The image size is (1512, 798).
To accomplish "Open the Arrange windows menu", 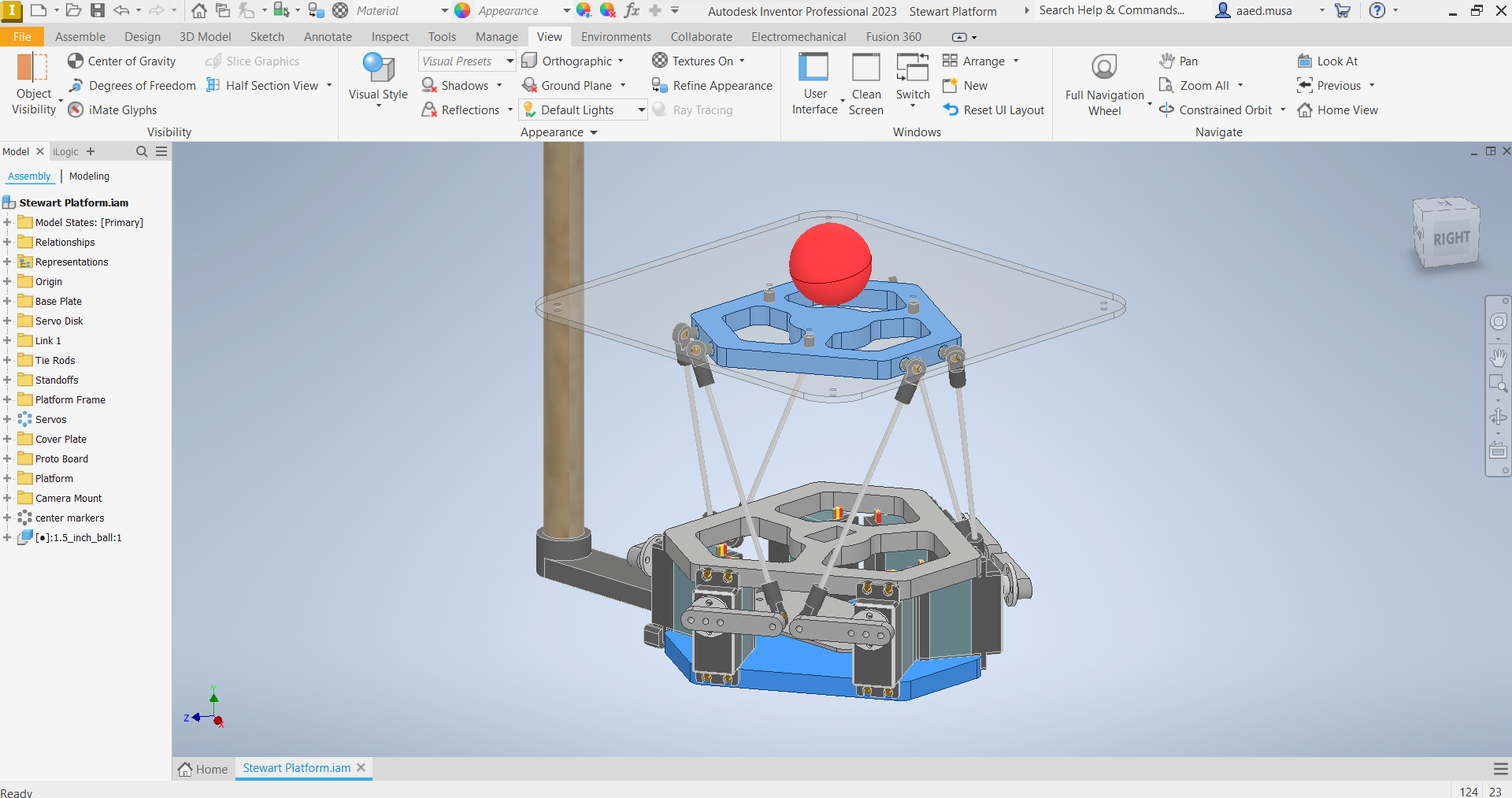I will pyautogui.click(x=980, y=61).
